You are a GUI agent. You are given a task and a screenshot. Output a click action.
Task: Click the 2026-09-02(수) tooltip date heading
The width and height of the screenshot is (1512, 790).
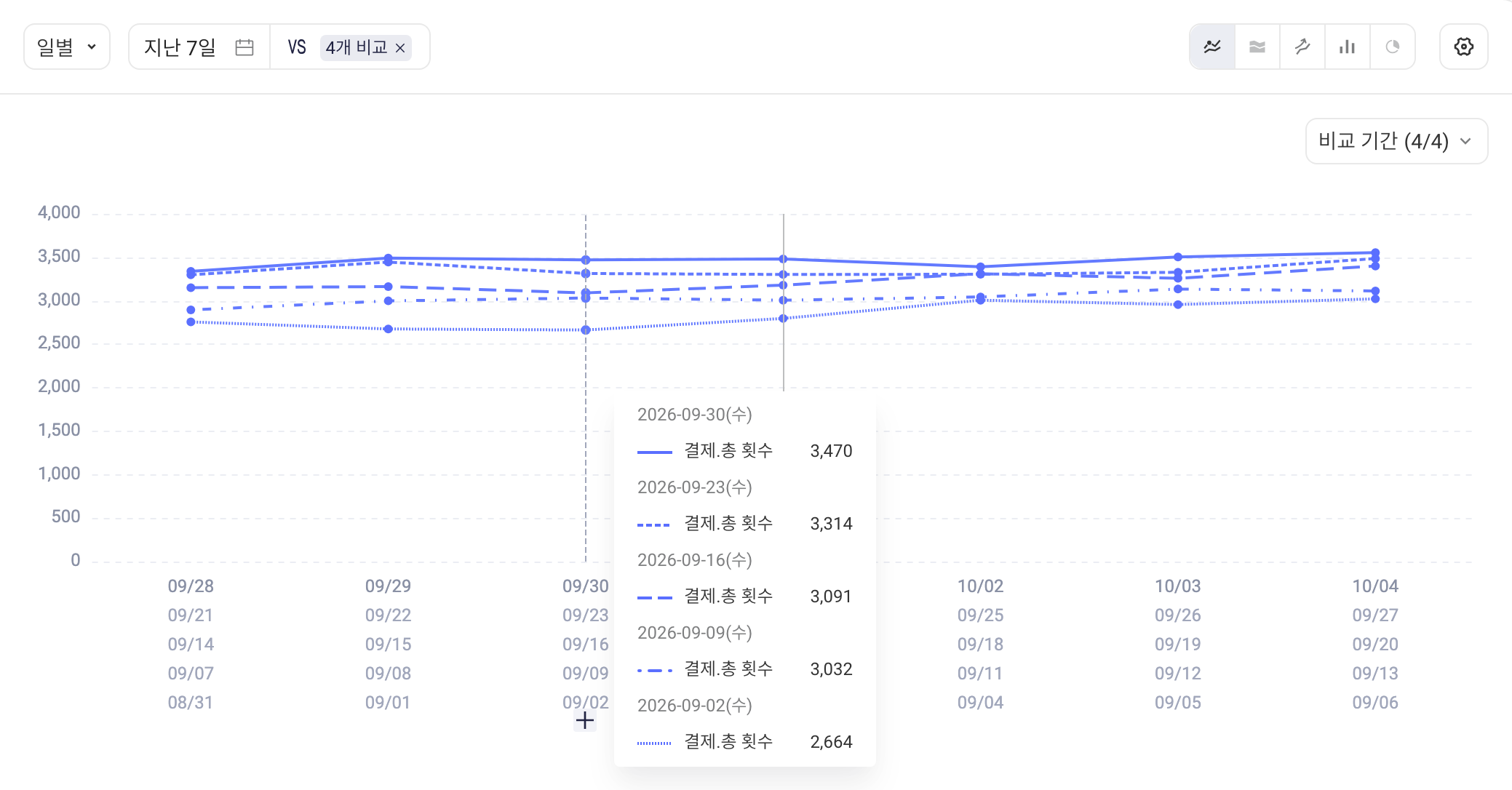tap(695, 706)
